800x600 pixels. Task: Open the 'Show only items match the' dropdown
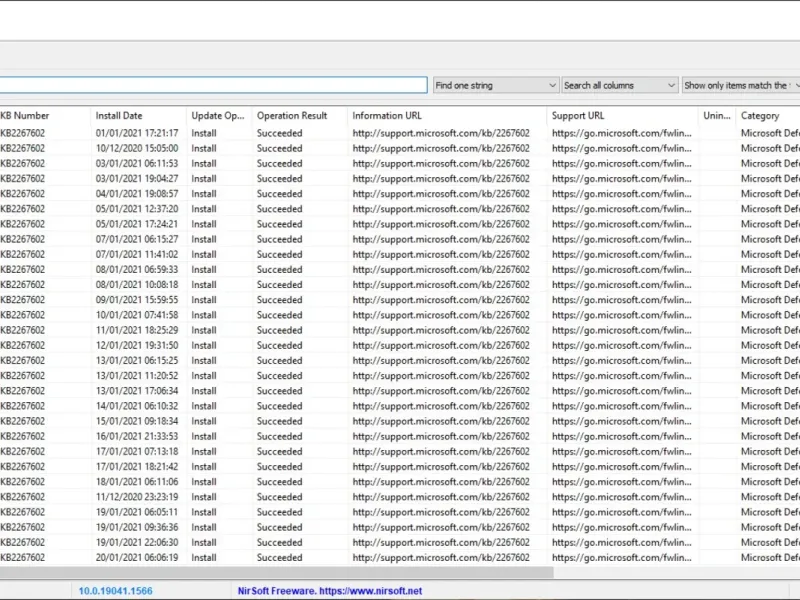(x=741, y=85)
